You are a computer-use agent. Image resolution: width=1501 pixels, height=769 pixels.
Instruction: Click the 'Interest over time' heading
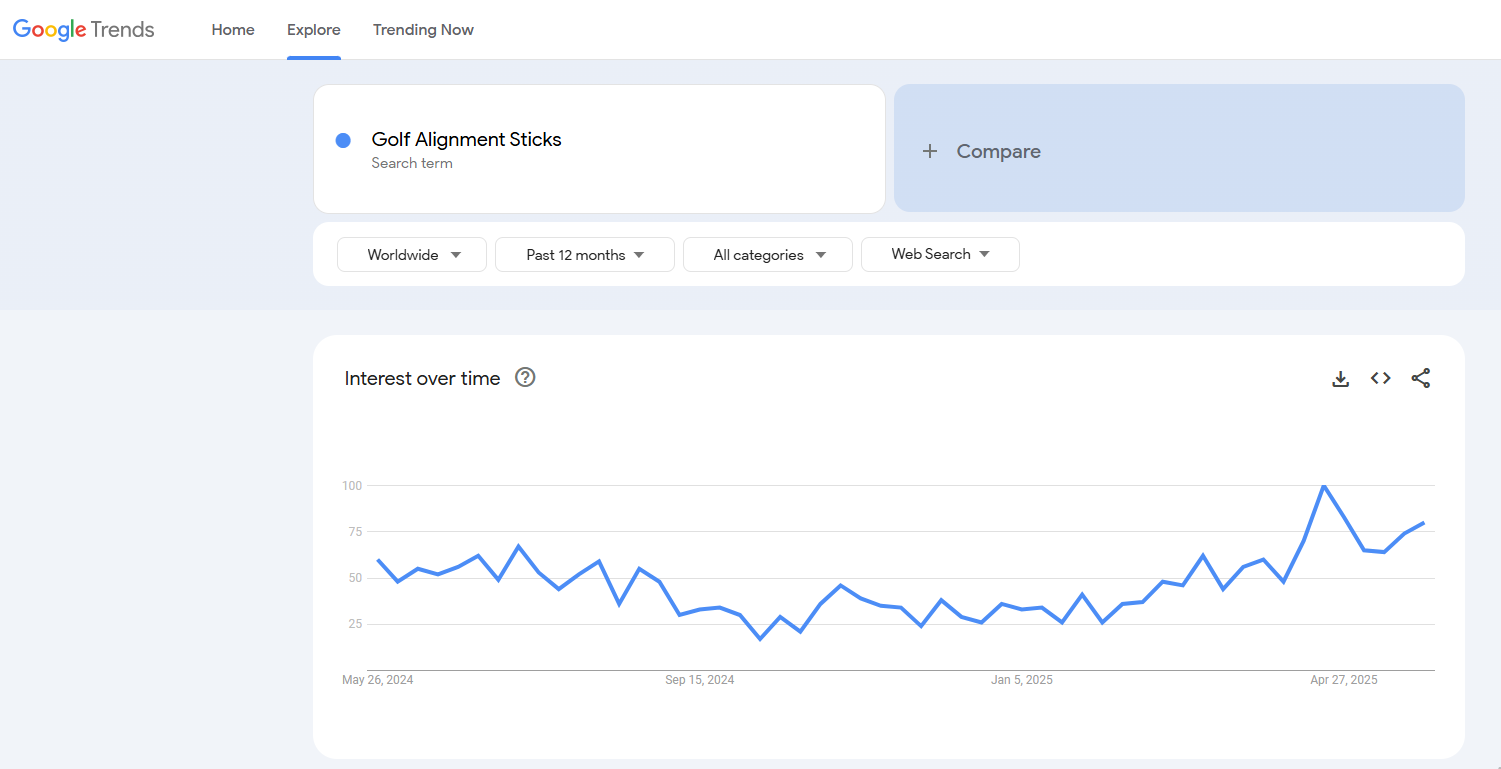point(422,378)
